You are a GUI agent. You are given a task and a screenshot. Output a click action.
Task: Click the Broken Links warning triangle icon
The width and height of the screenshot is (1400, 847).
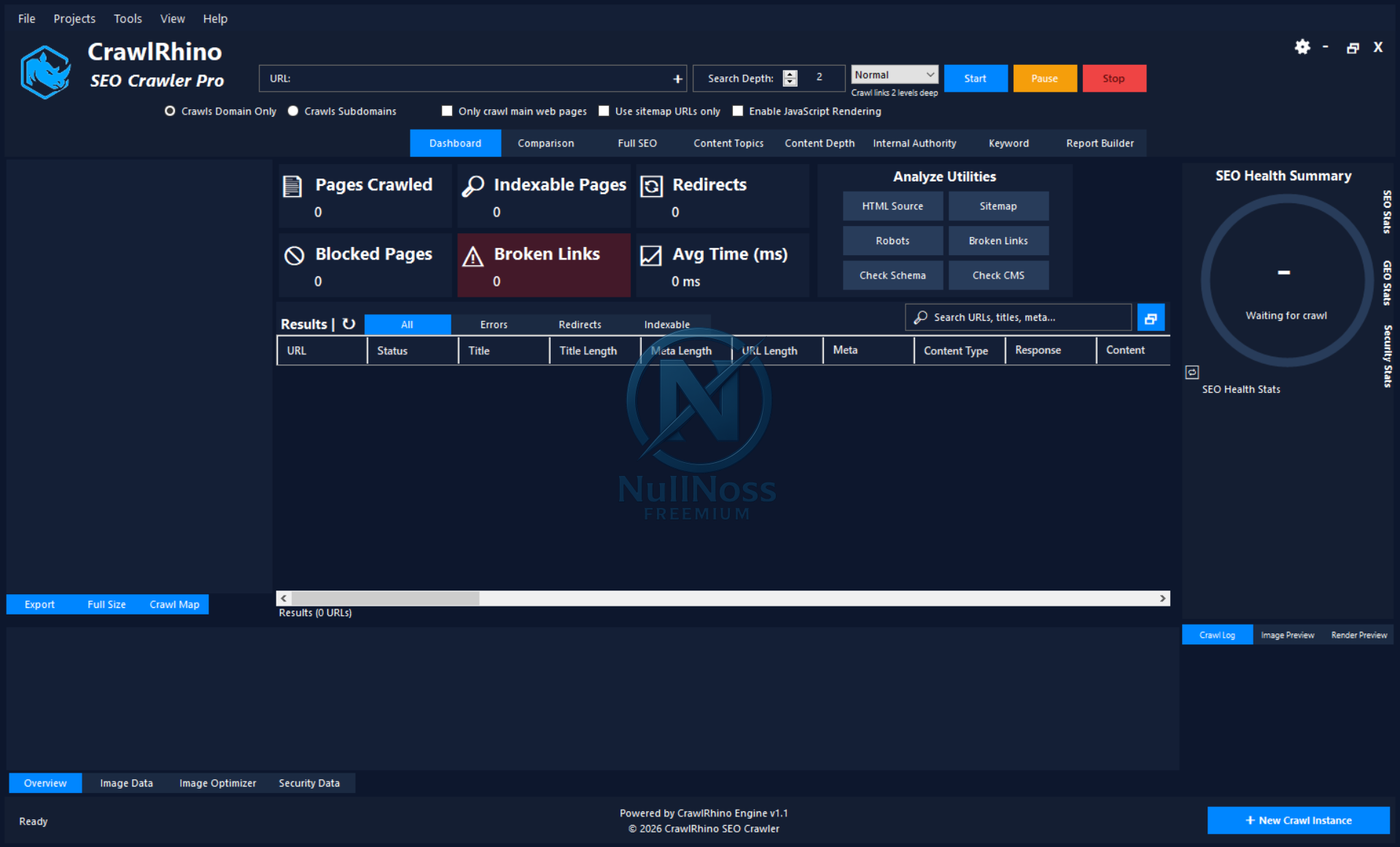point(473,256)
